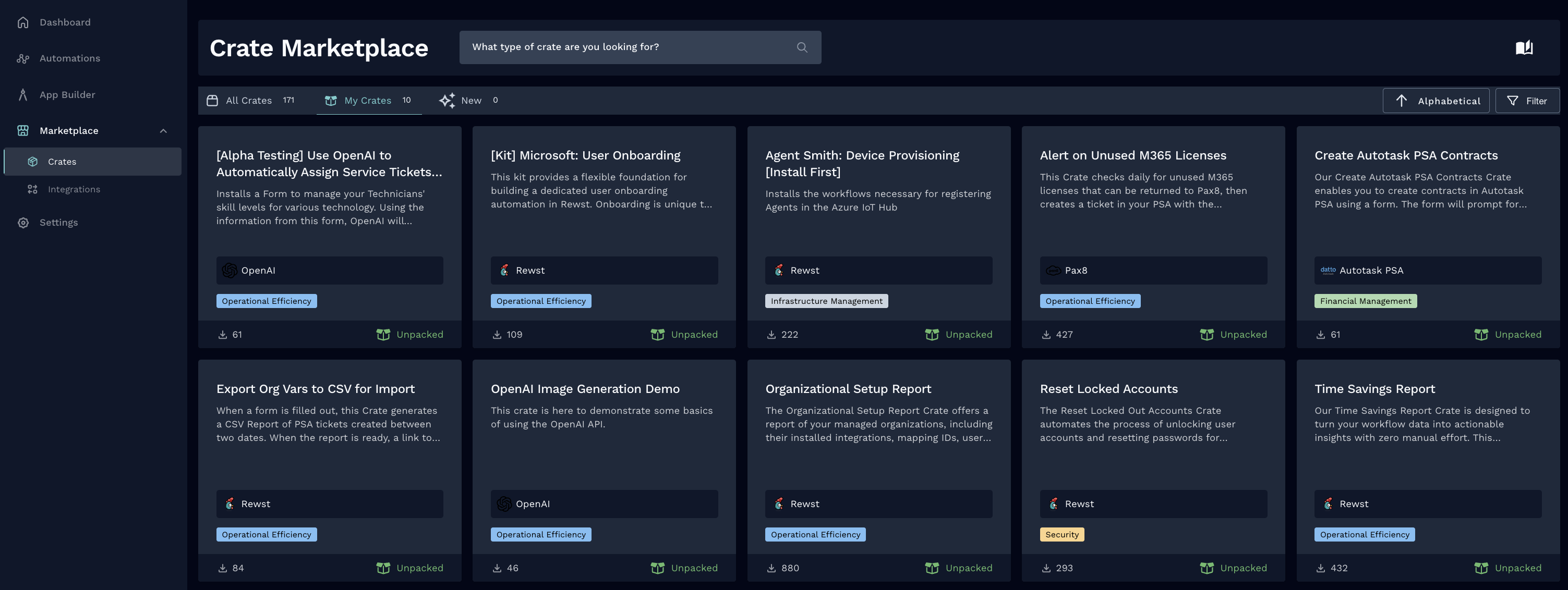This screenshot has height=590, width=1568.
Task: Toggle Unpacked on the OpenAI Image Generation Demo
Action: pyautogui.click(x=684, y=568)
